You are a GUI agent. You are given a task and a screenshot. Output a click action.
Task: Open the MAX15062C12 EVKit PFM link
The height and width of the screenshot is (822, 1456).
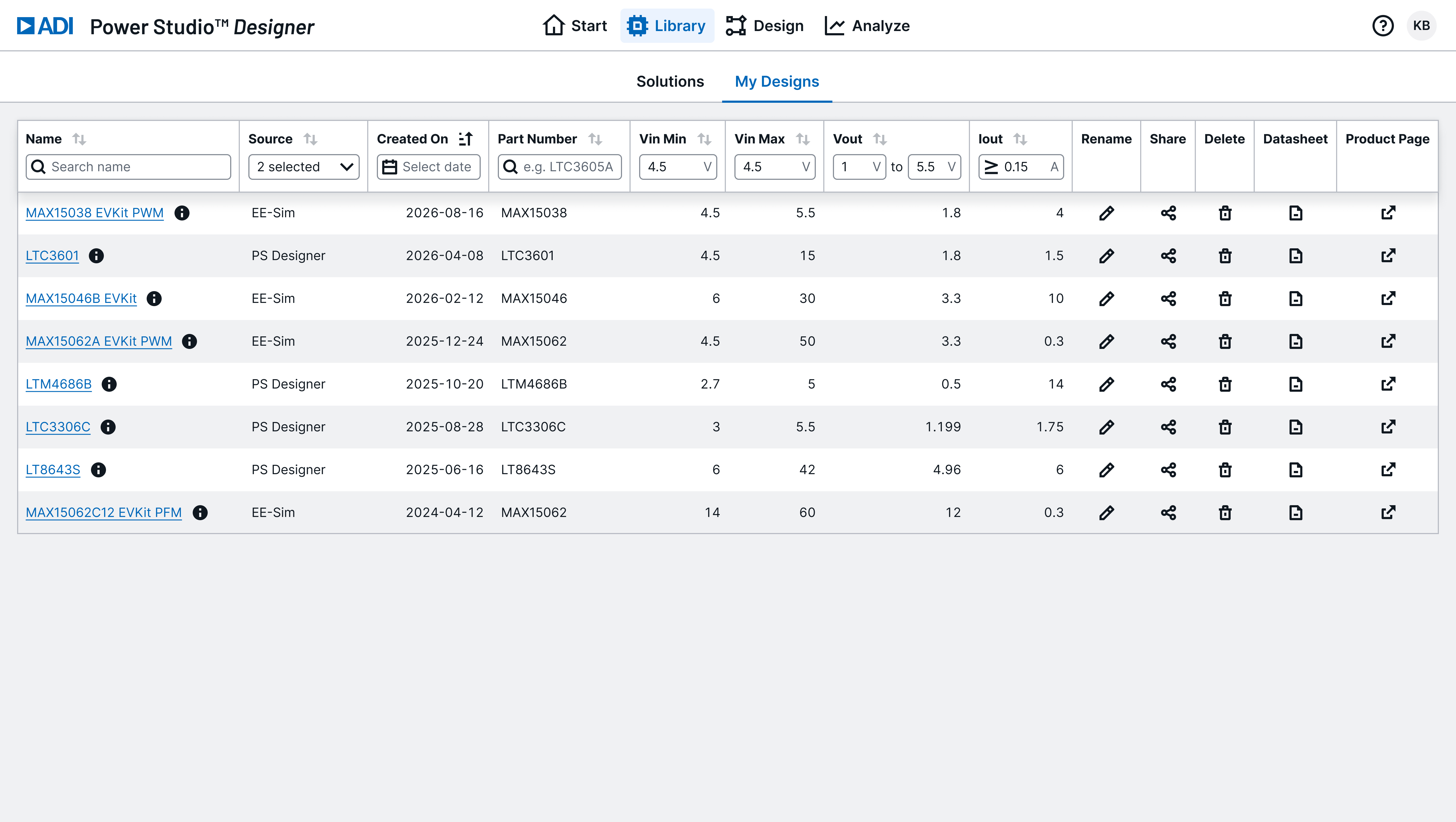click(104, 512)
